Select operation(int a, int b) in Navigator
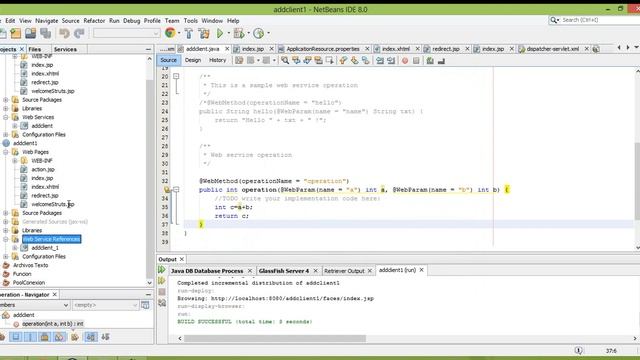The height and width of the screenshot is (360, 640). (x=52, y=324)
